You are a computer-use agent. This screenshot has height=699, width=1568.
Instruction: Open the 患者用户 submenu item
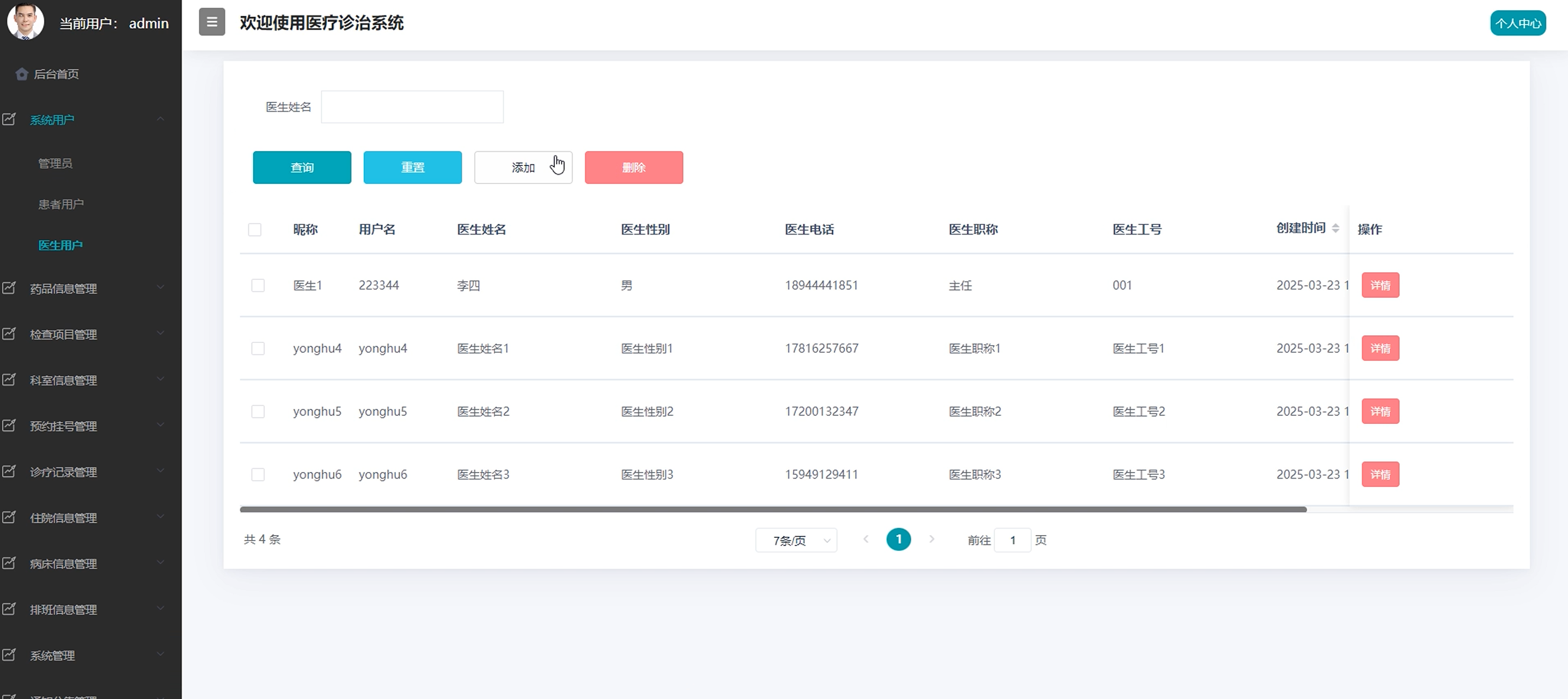click(61, 204)
